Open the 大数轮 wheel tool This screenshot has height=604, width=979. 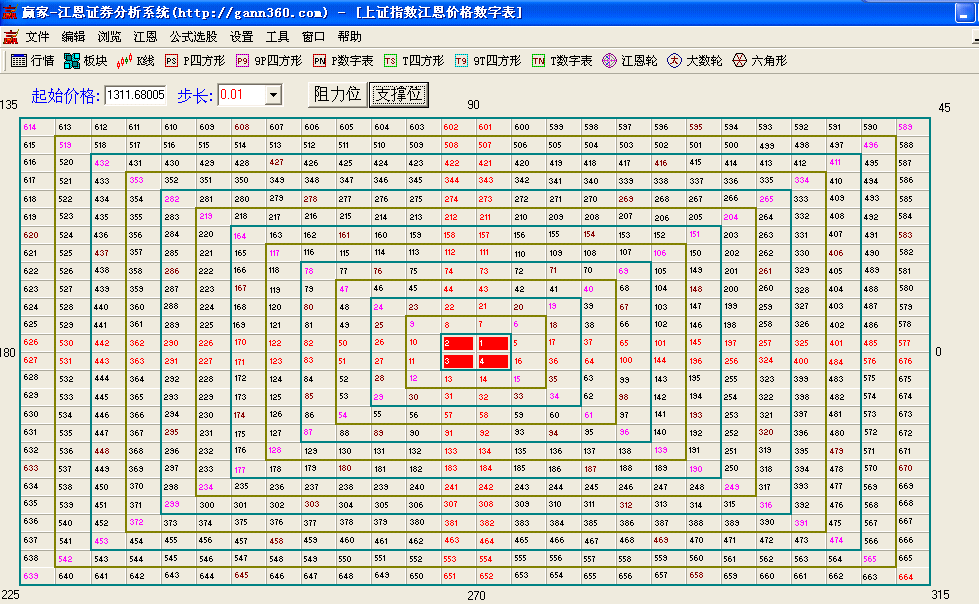pyautogui.click(x=695, y=61)
